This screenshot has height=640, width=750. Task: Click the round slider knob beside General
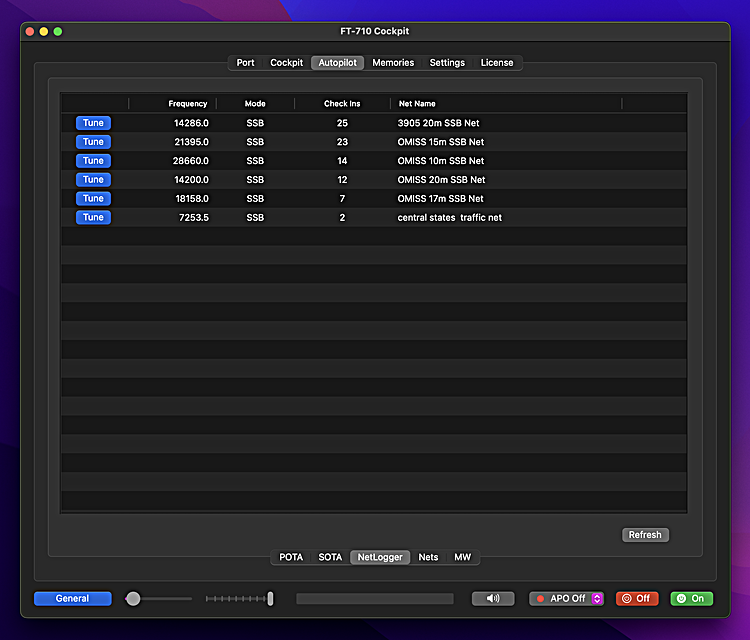[133, 598]
